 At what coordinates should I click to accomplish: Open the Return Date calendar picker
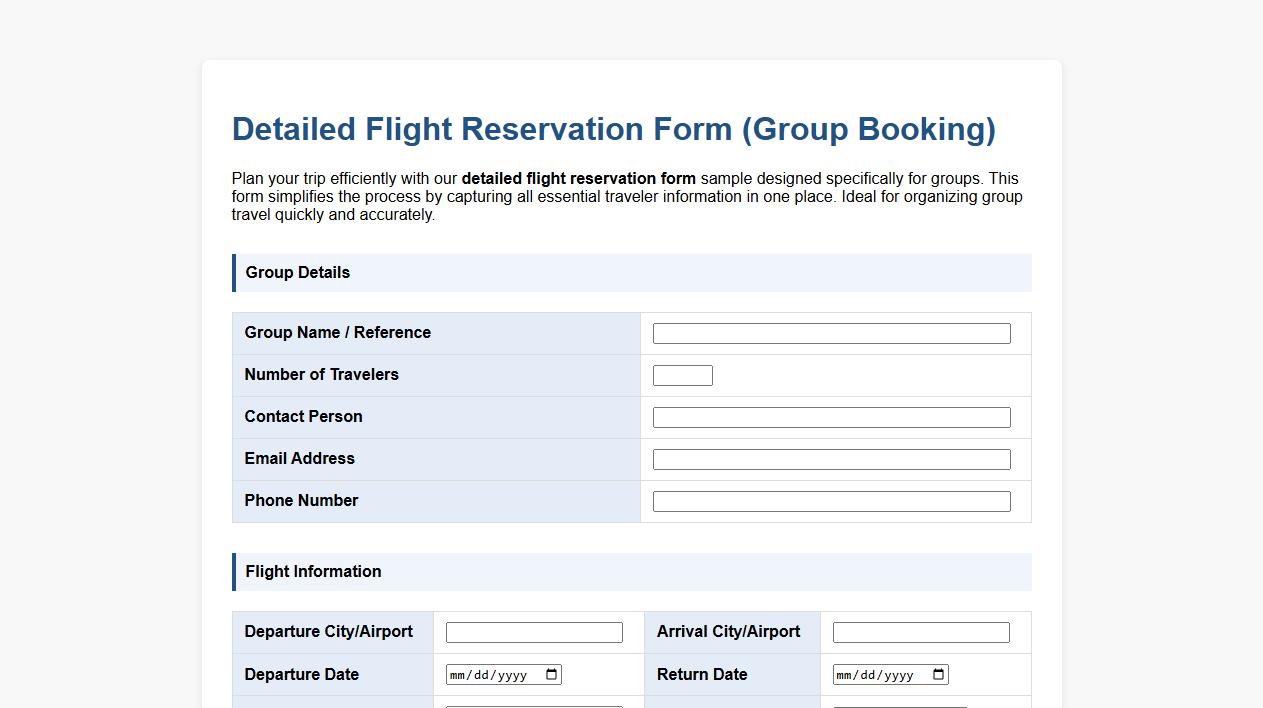938,674
